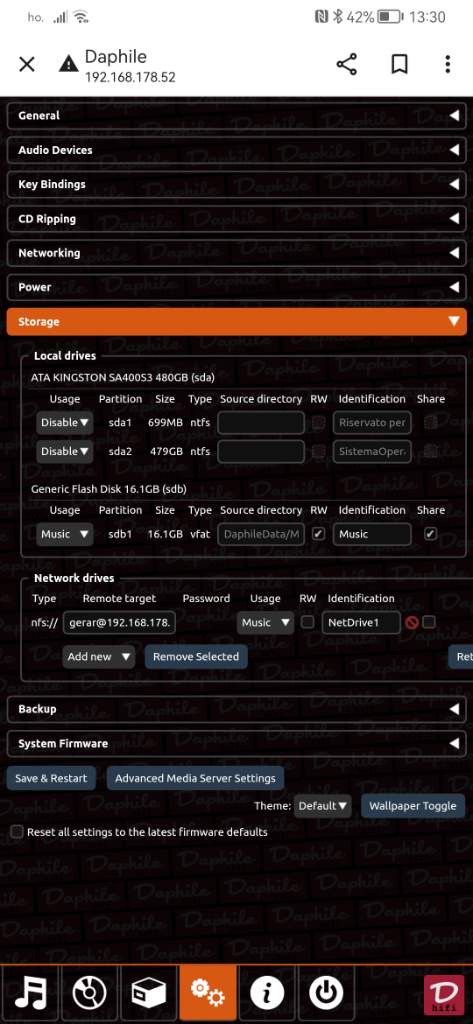Toggle RW checkbox for NetDrive1

pyautogui.click(x=307, y=622)
